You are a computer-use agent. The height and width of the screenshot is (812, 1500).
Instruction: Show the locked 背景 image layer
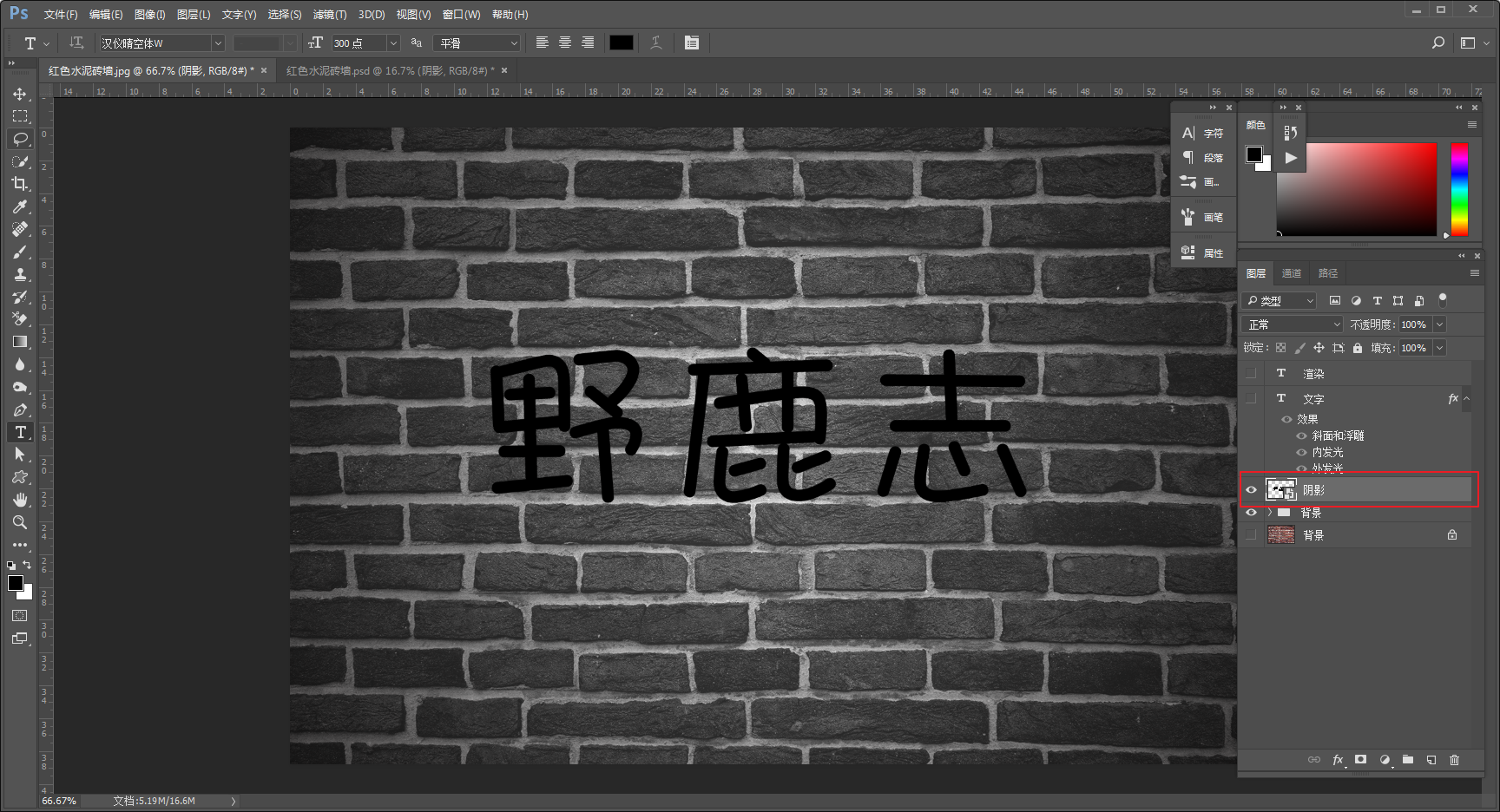pyautogui.click(x=1251, y=535)
